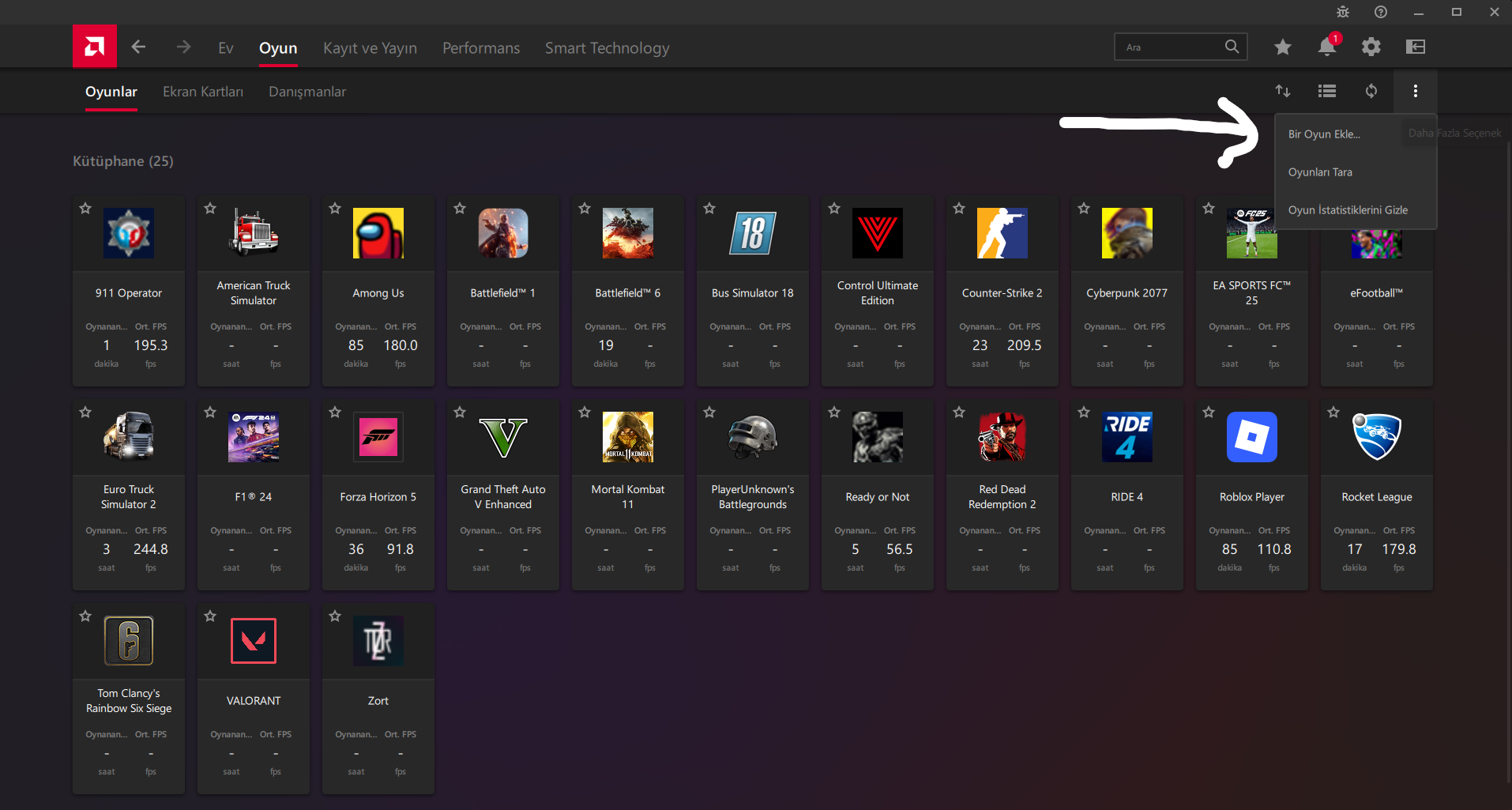Click the Oyunlar sub-tab

(111, 92)
